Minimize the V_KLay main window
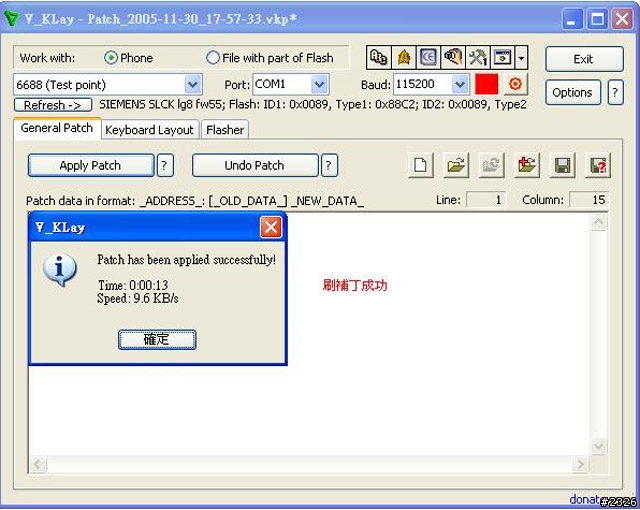Screen dimensions: 640x510 [x=572, y=19]
